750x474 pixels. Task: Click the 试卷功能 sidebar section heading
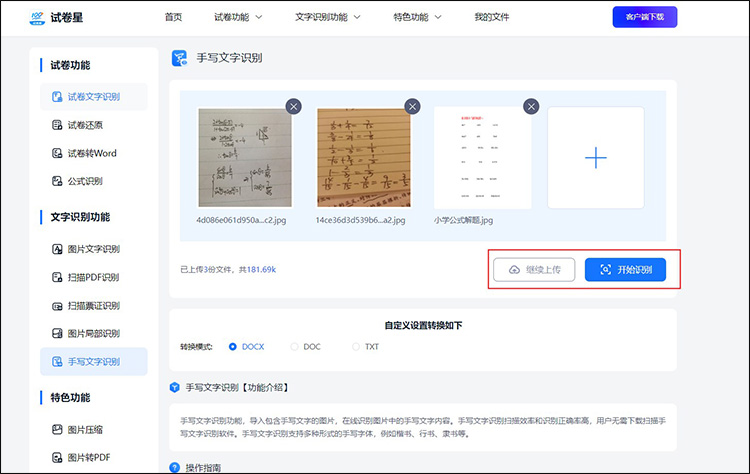pyautogui.click(x=70, y=65)
